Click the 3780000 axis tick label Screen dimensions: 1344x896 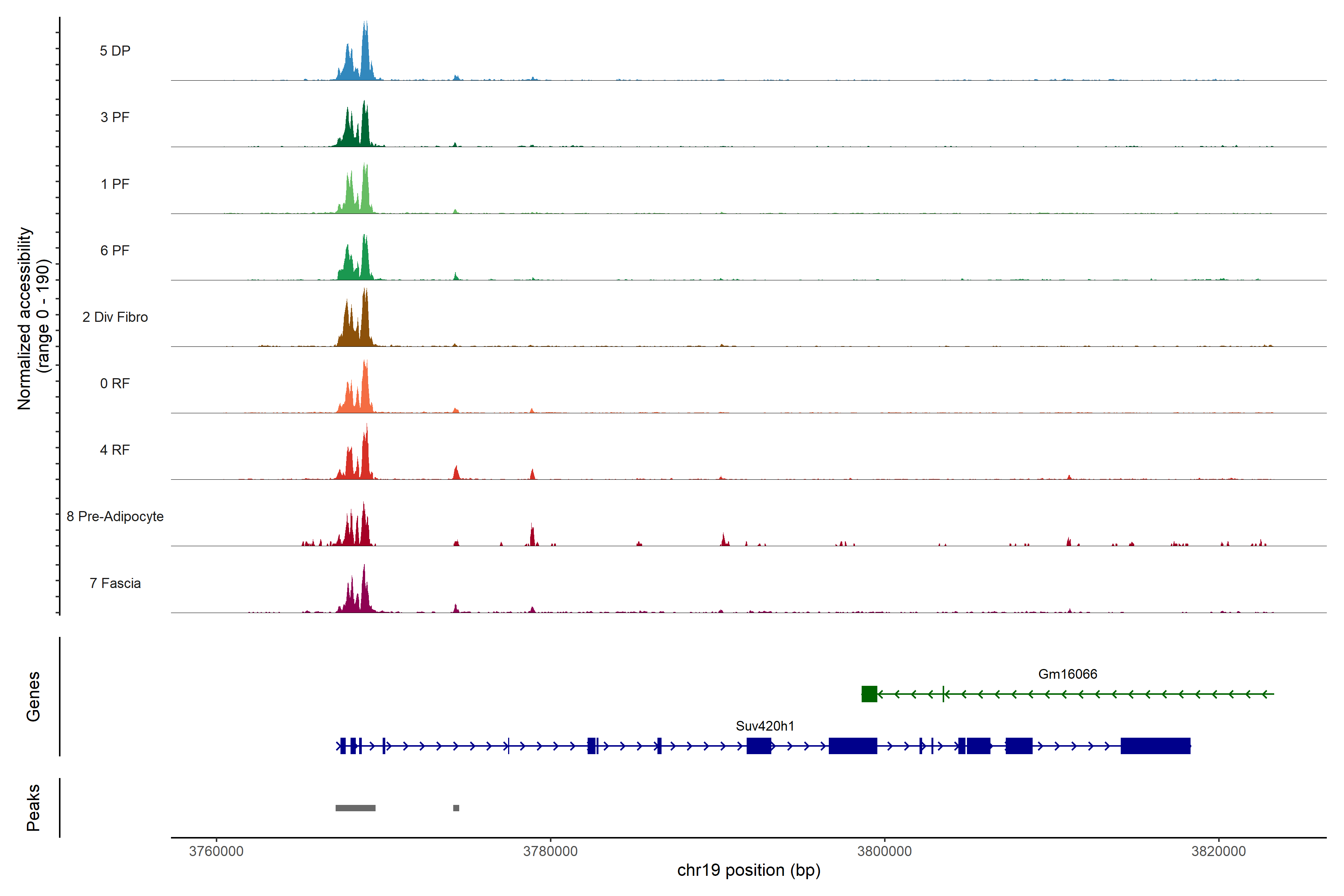coord(550,851)
